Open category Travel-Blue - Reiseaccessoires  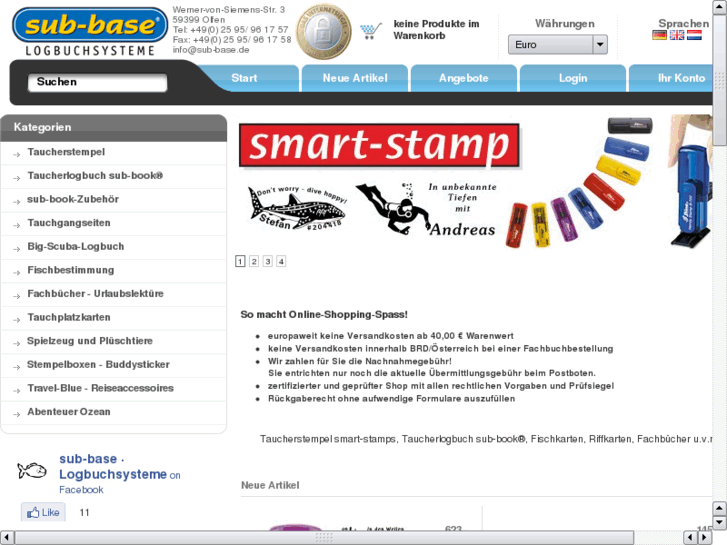point(100,388)
